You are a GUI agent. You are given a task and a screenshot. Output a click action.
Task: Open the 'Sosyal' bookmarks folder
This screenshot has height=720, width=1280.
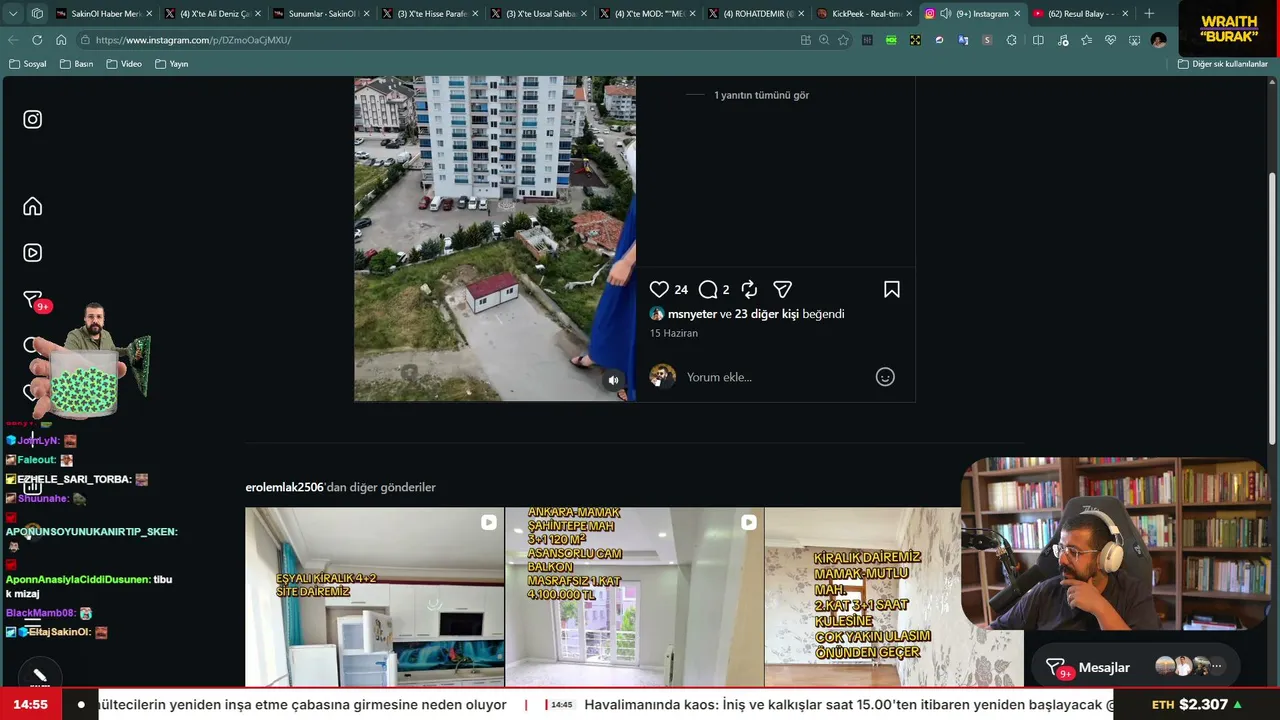pyautogui.click(x=28, y=64)
